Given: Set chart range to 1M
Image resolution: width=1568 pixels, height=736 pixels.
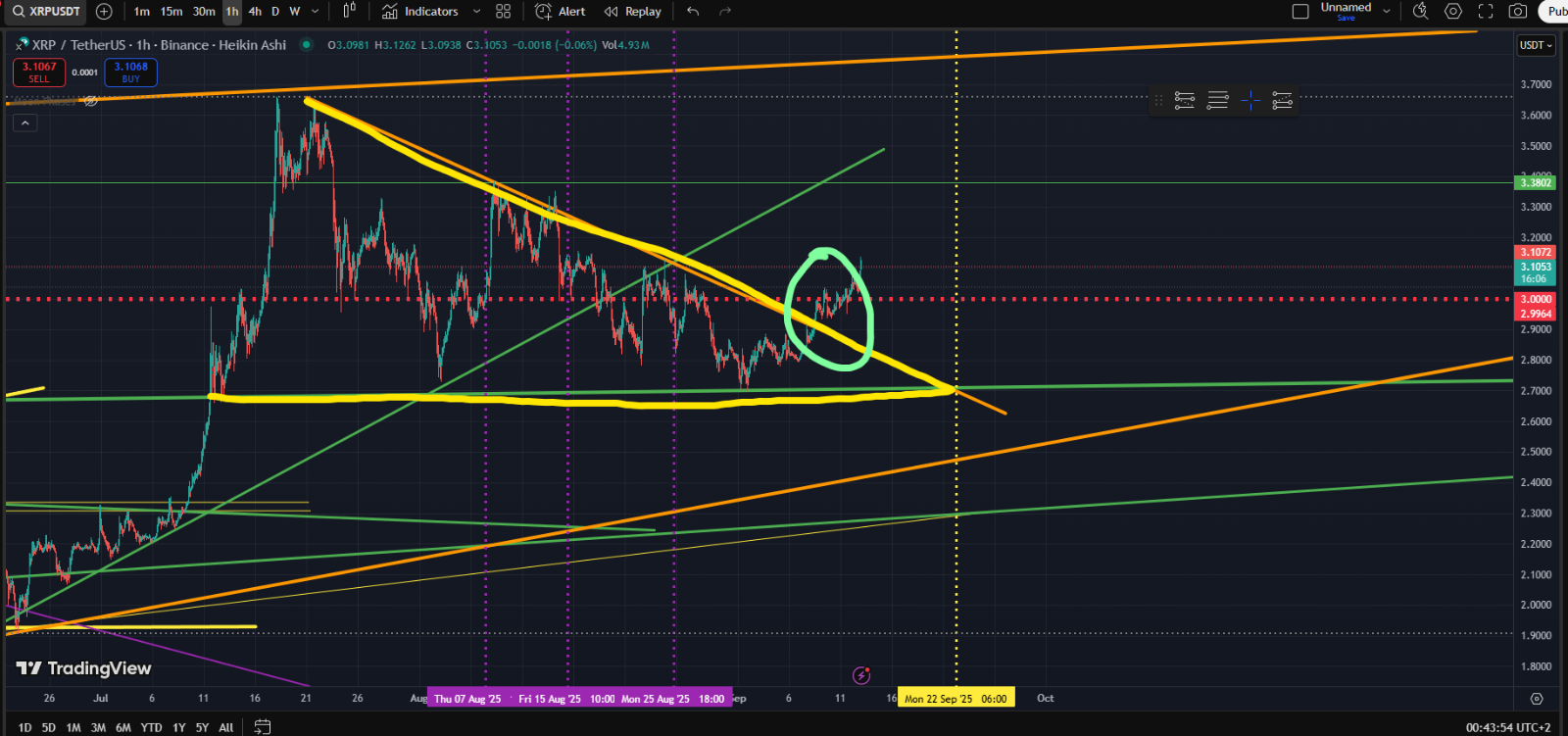Looking at the screenshot, I should tap(73, 727).
